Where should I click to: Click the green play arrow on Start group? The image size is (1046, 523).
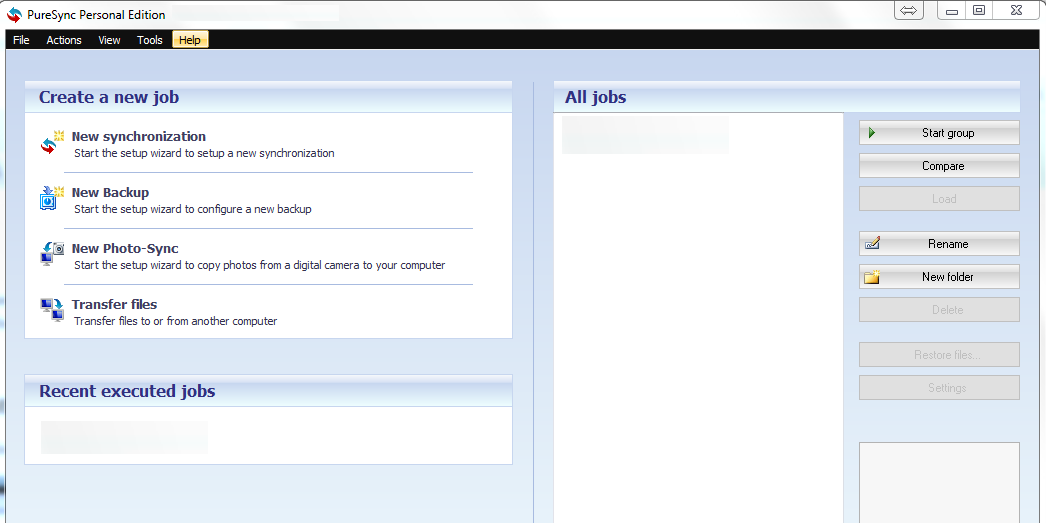click(872, 133)
